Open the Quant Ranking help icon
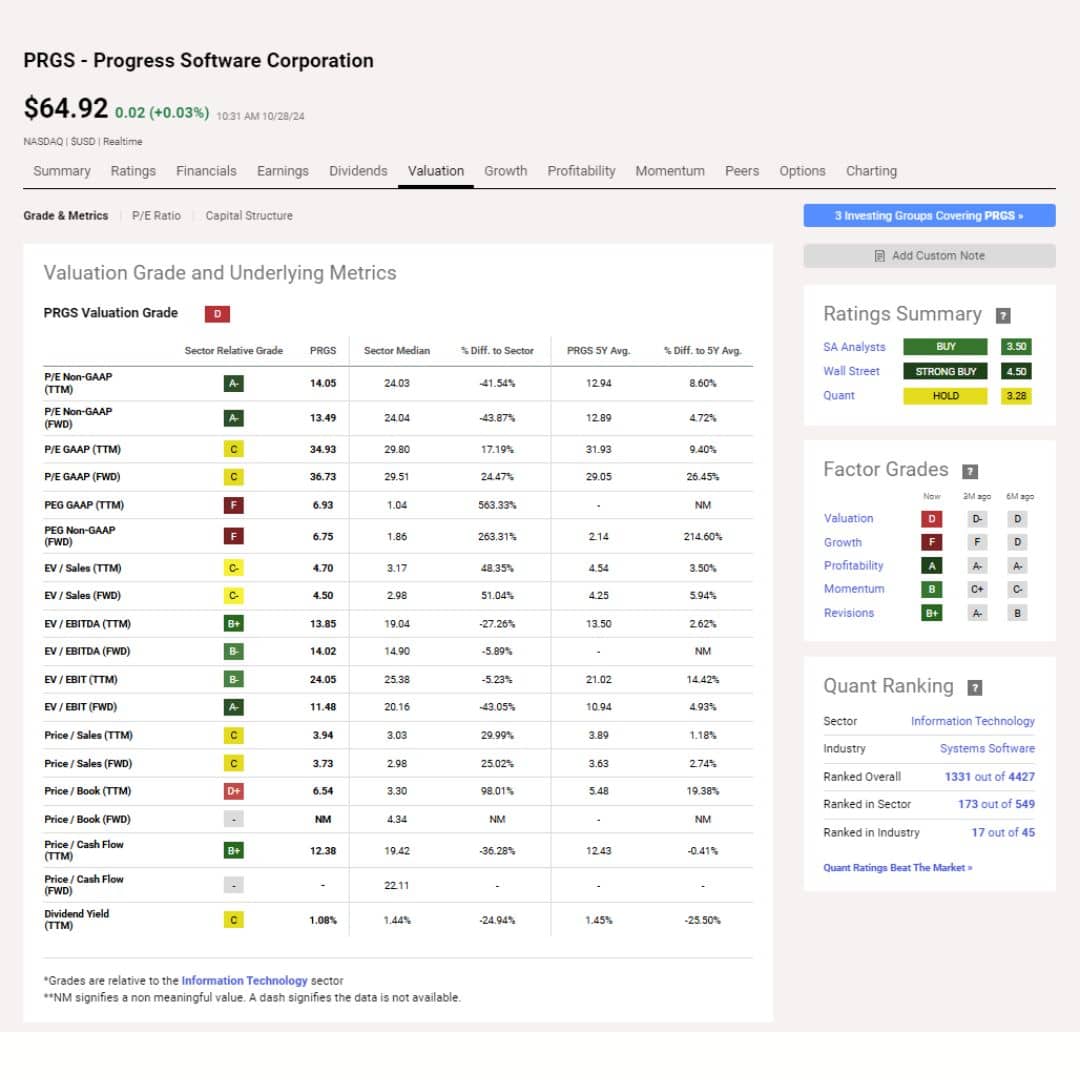The image size is (1080, 1080). [975, 687]
